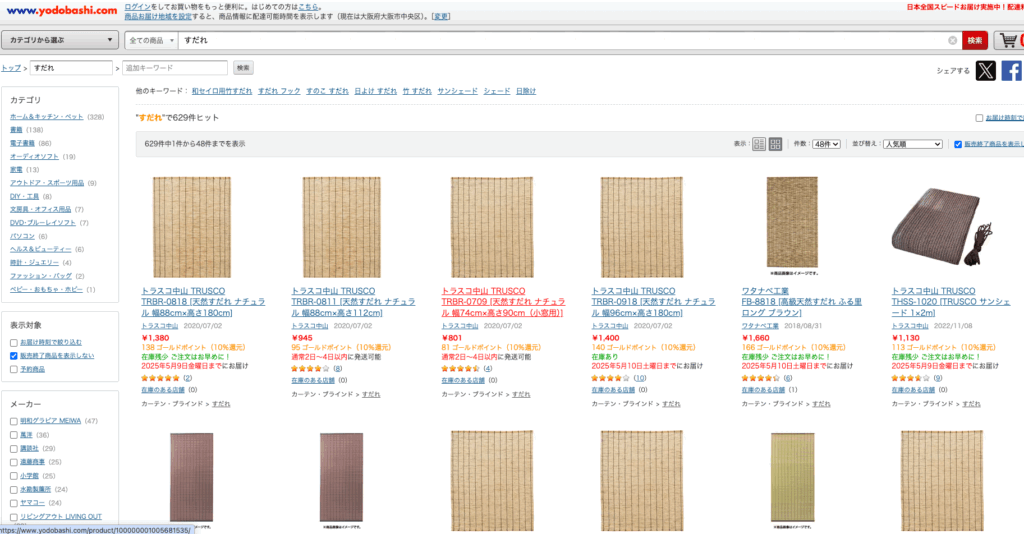This screenshot has height=534, width=1024.
Task: Check the 萬洋 maker filter
Action: (14, 435)
